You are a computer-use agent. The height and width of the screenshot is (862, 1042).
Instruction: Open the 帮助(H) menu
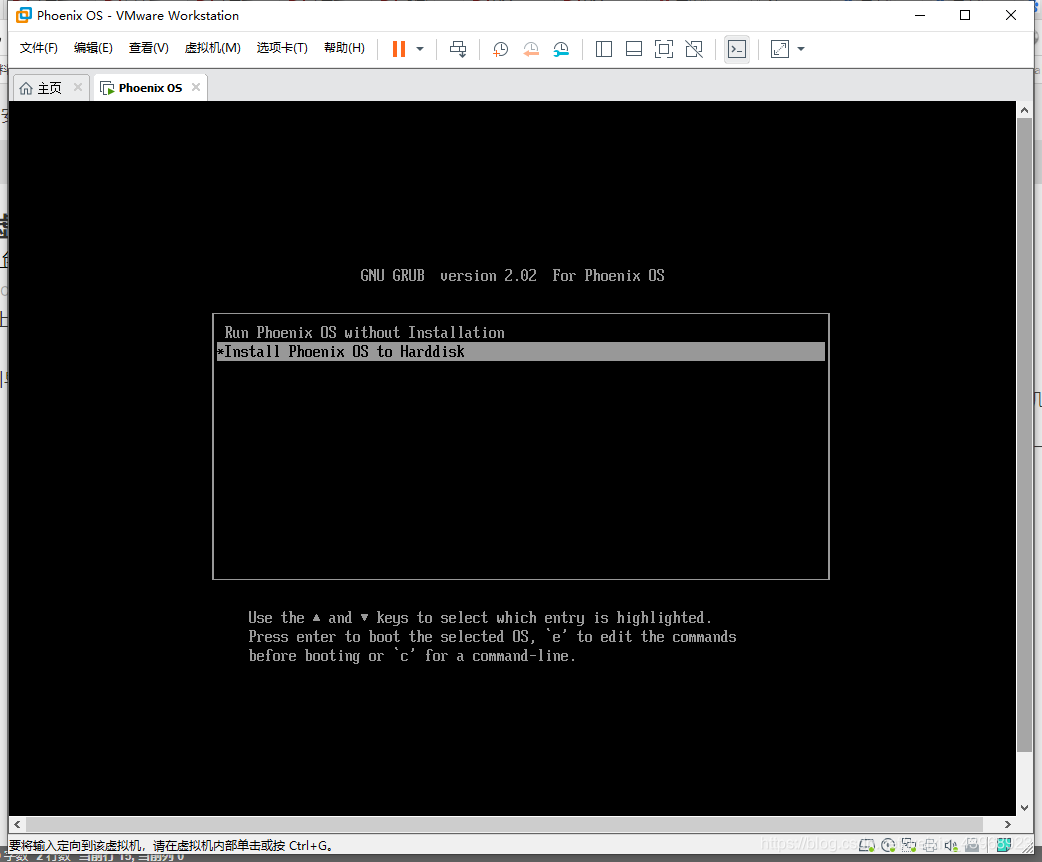344,48
